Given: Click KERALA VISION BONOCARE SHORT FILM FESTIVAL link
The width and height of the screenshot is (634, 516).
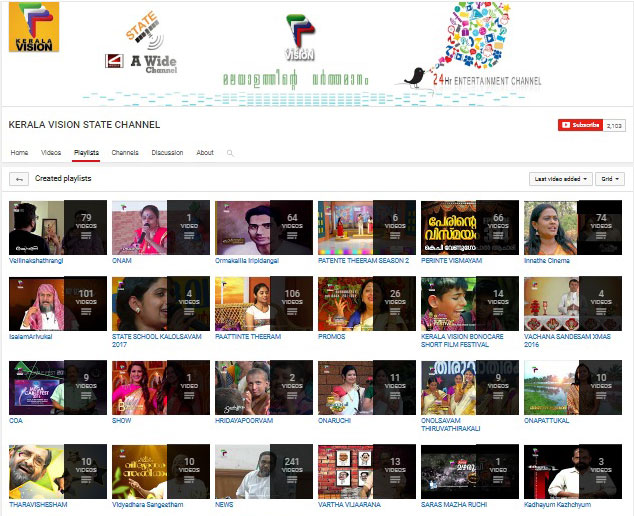Looking at the screenshot, I should tap(462, 340).
